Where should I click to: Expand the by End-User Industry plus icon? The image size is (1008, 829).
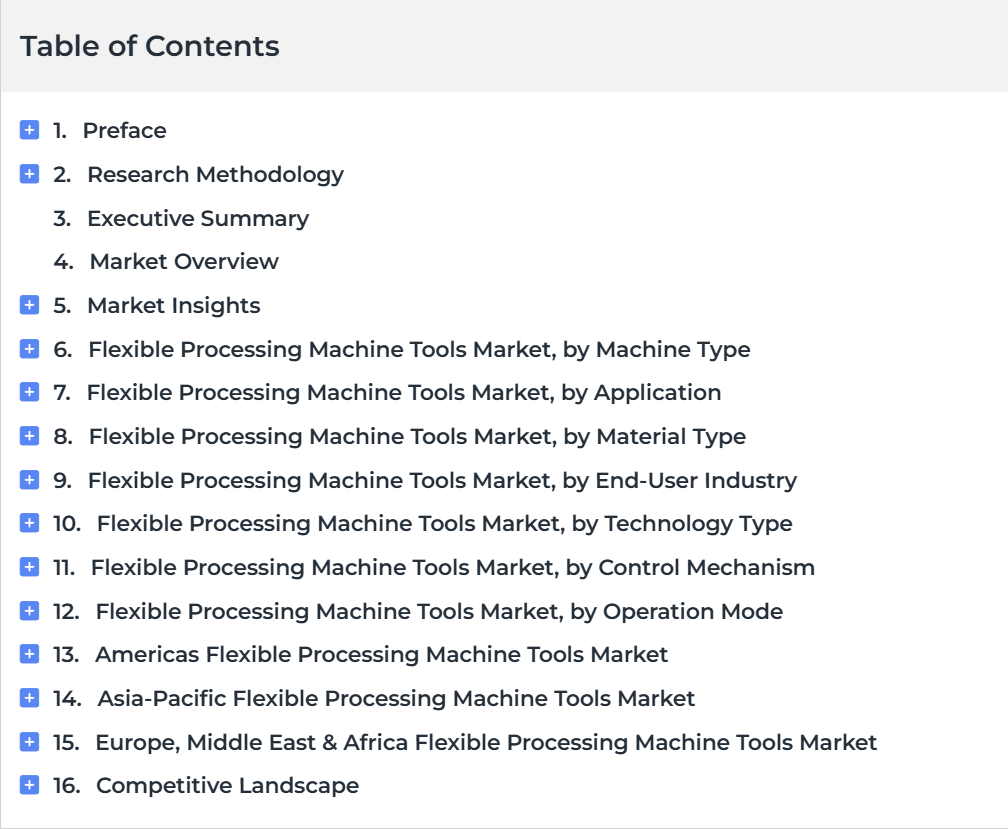30,479
